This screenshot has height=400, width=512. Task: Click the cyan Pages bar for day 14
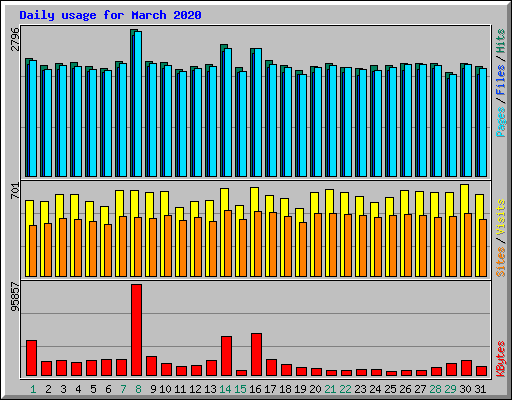point(228,112)
